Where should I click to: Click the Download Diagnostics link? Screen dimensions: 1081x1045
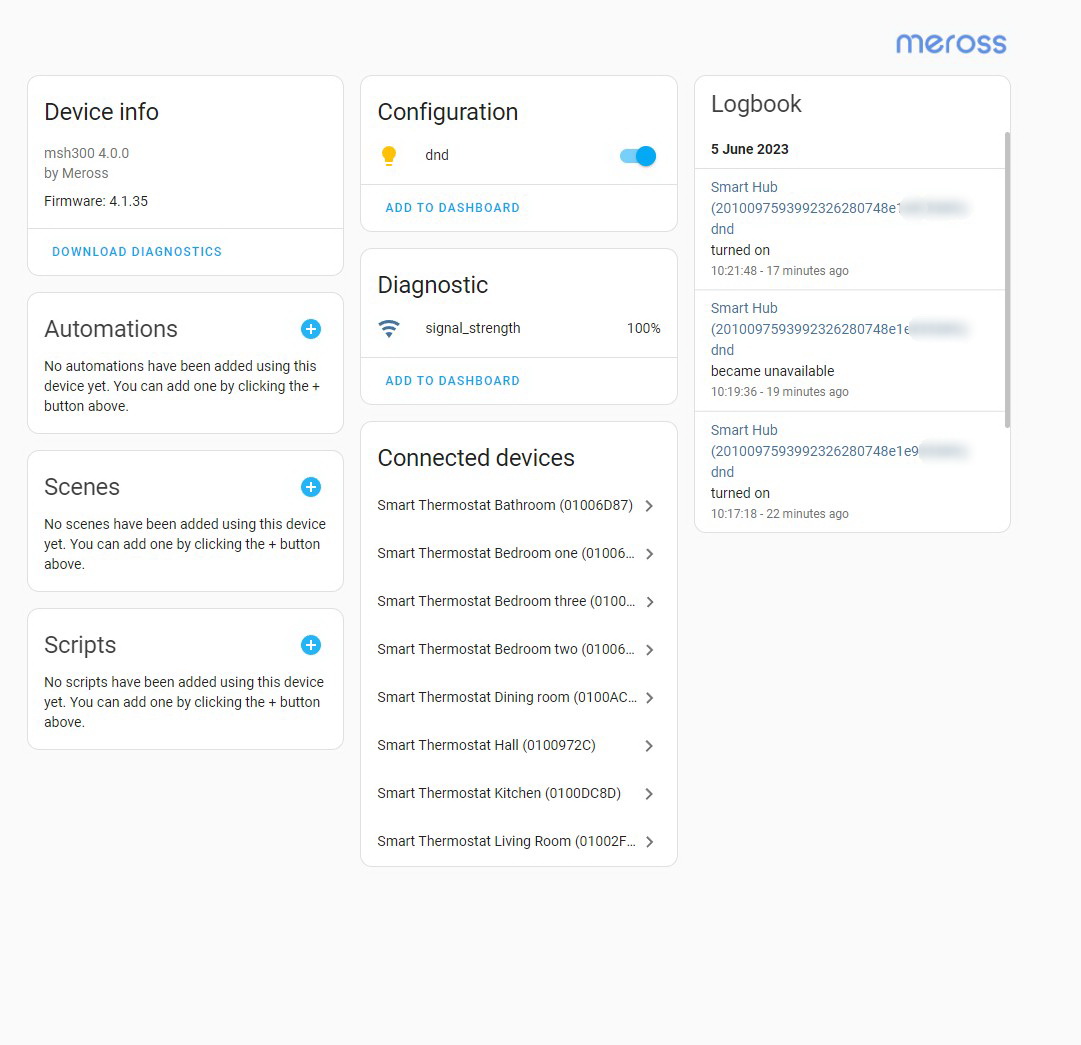[x=137, y=251]
